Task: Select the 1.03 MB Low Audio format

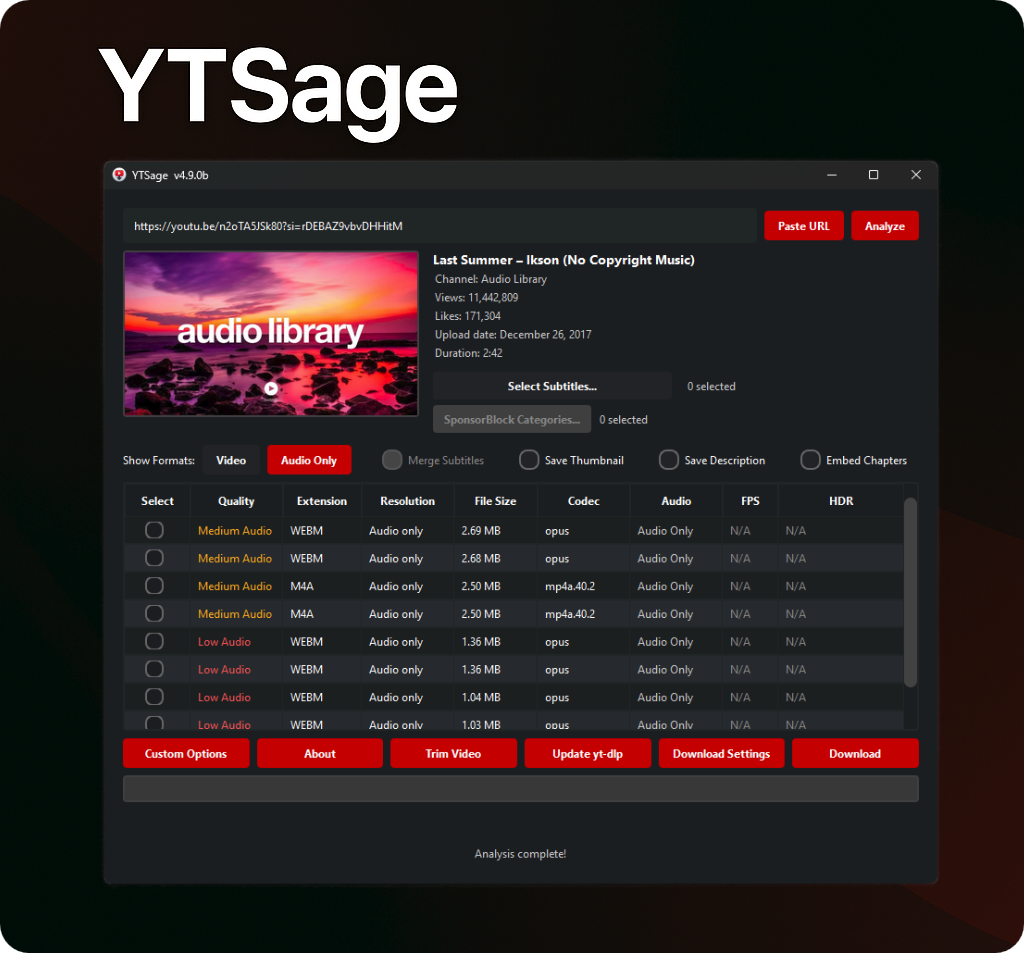Action: click(x=154, y=722)
